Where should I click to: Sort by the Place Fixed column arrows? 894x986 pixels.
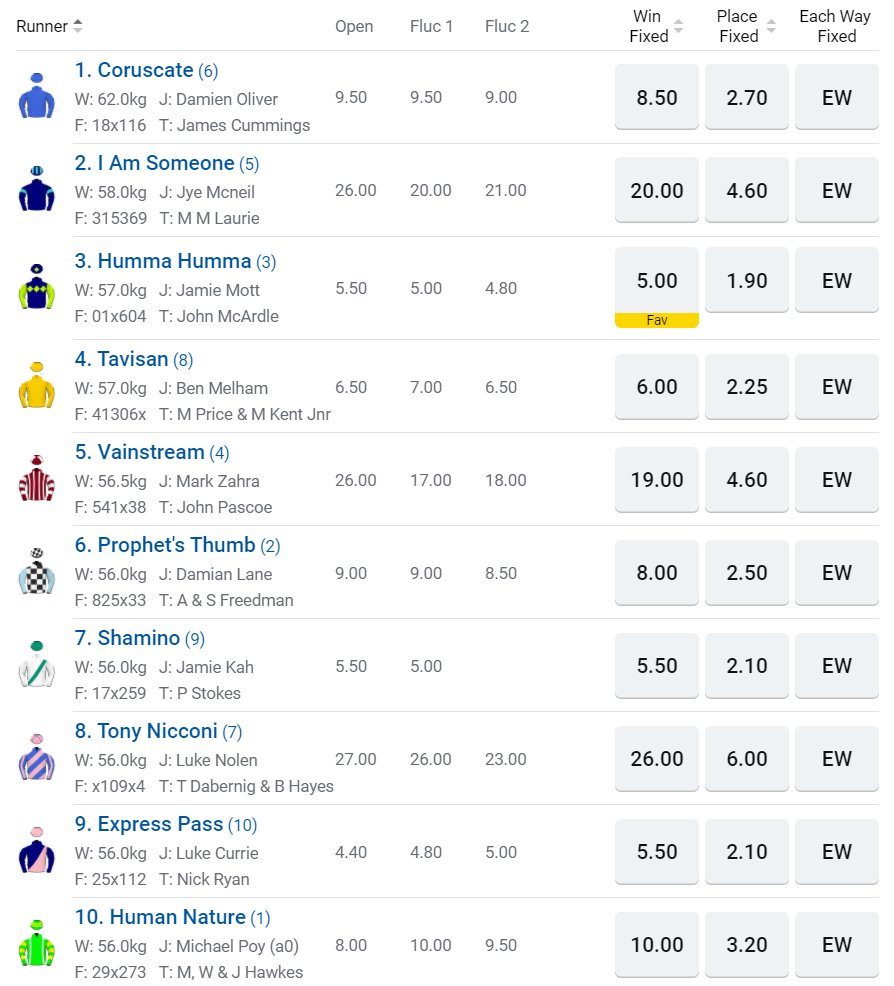coord(771,27)
